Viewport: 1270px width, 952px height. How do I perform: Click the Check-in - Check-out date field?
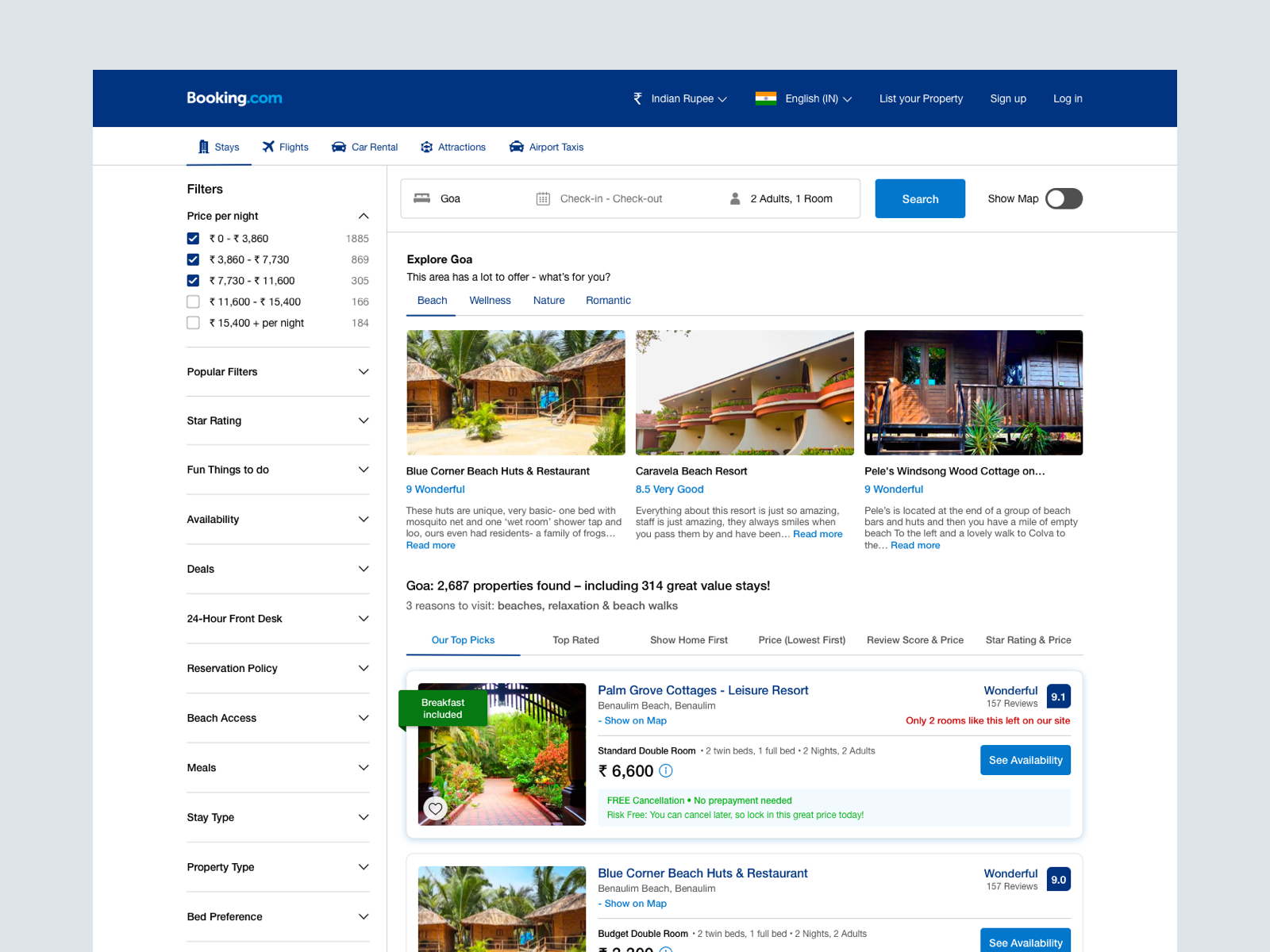[611, 198]
